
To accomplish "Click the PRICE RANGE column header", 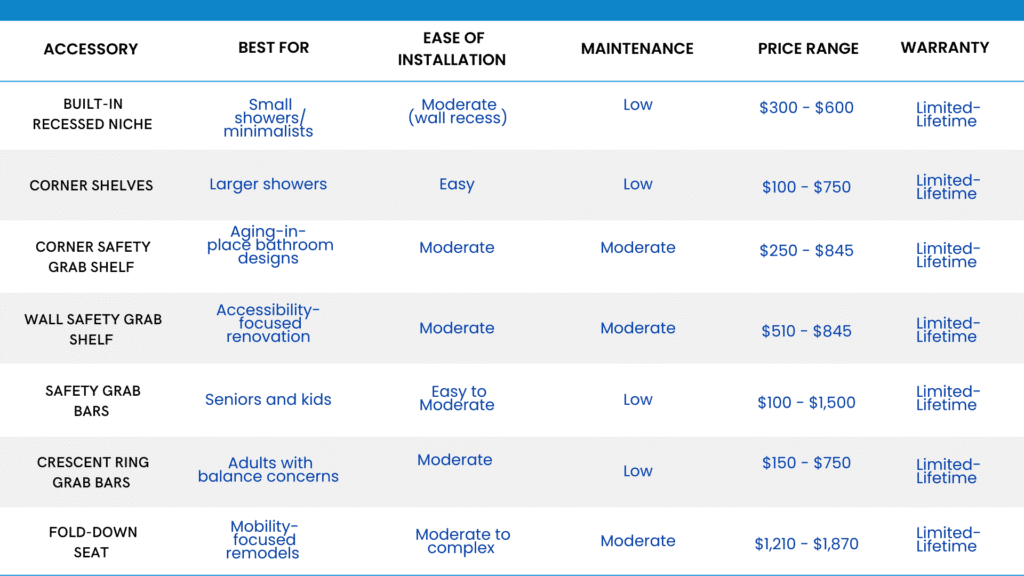I will 808,48.
